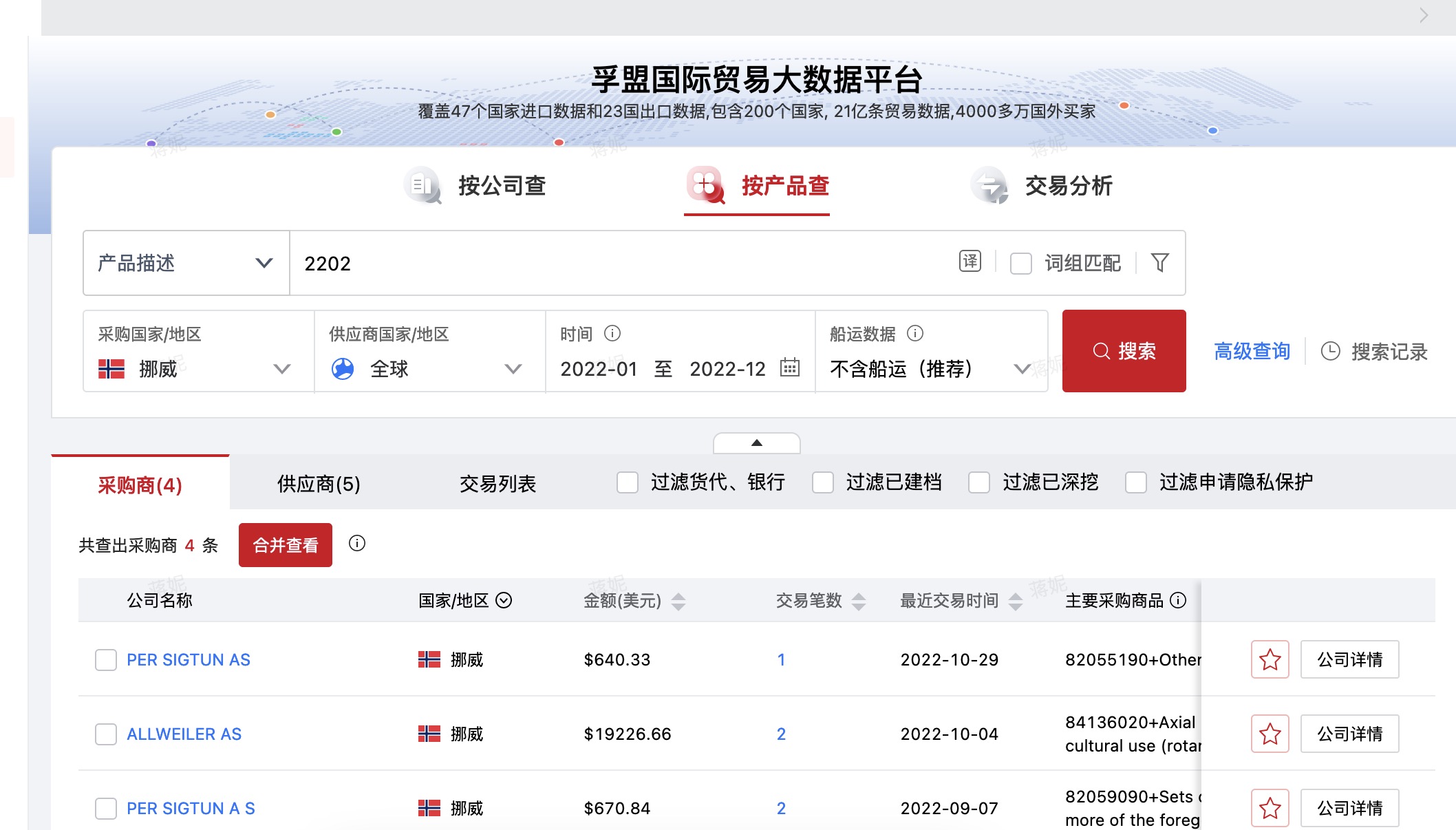Click inside the product description input showing 2202
This screenshot has height=830, width=1456.
click(x=482, y=263)
